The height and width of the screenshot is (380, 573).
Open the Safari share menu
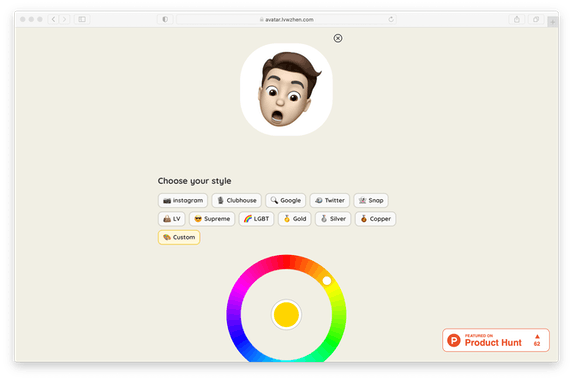tap(517, 19)
